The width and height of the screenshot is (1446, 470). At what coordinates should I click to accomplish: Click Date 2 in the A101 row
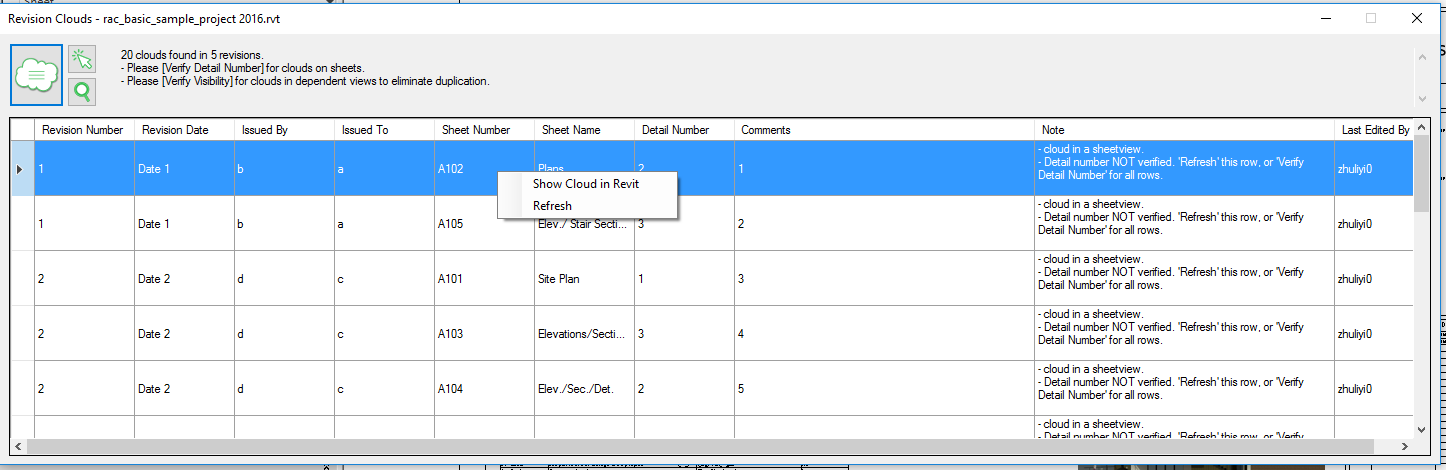click(184, 278)
